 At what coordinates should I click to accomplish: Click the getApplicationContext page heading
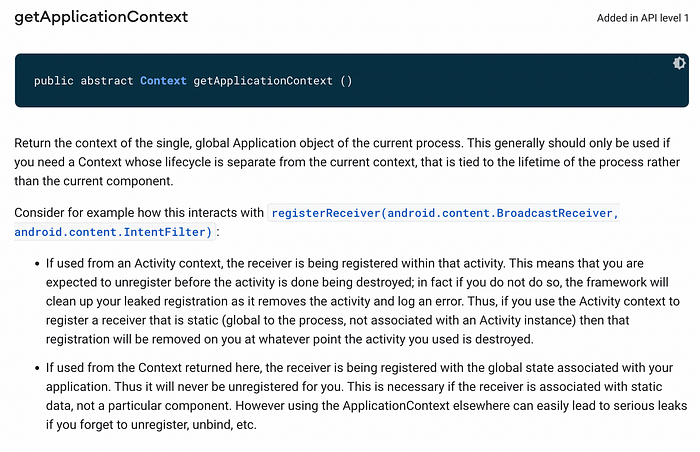click(x=101, y=18)
